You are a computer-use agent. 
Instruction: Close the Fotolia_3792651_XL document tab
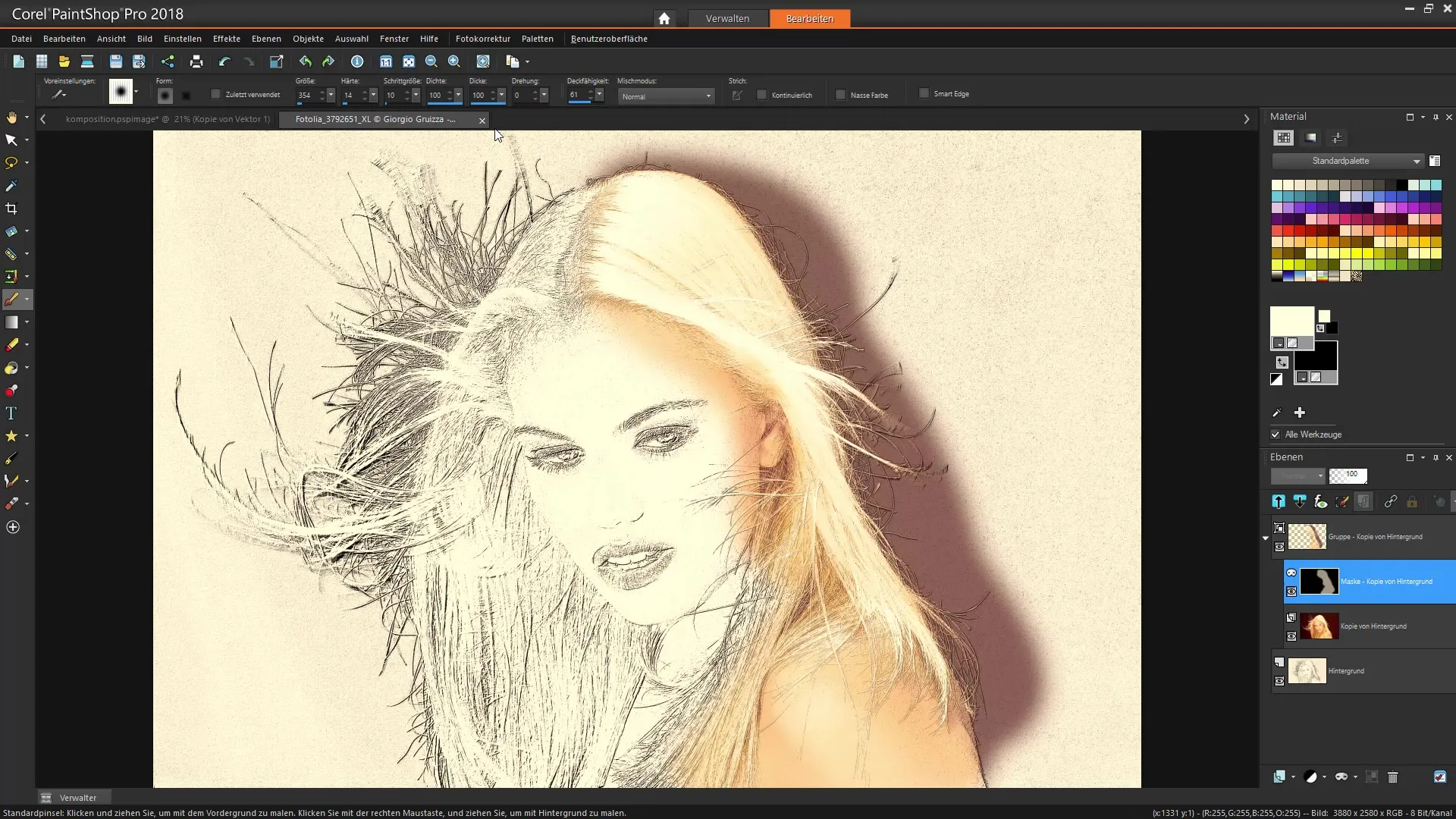point(482,121)
